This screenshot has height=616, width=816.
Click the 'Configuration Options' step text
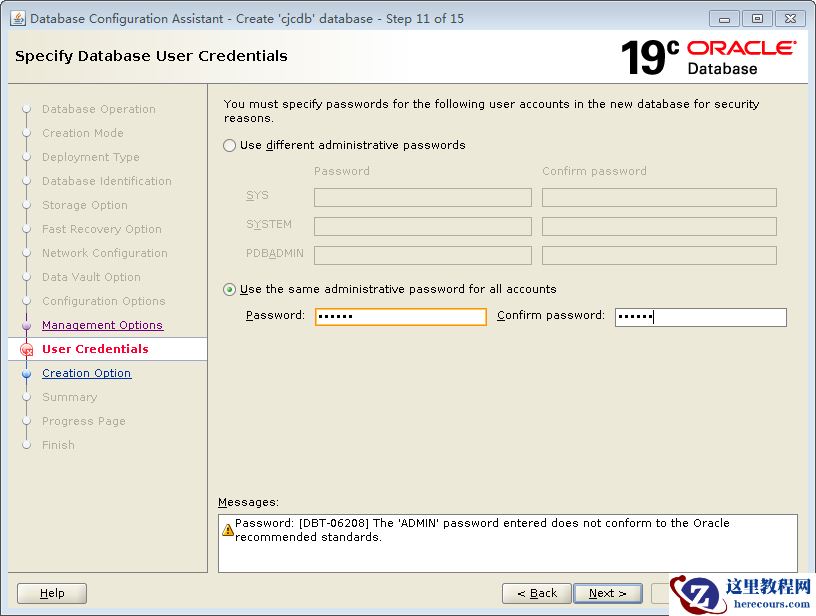104,301
